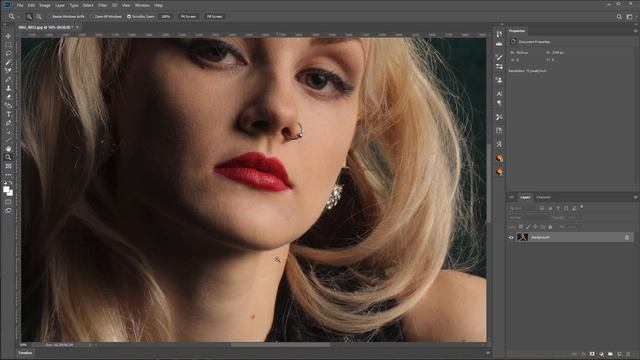Toggle lock transparent pixels icon
The width and height of the screenshot is (640, 360).
click(521, 227)
